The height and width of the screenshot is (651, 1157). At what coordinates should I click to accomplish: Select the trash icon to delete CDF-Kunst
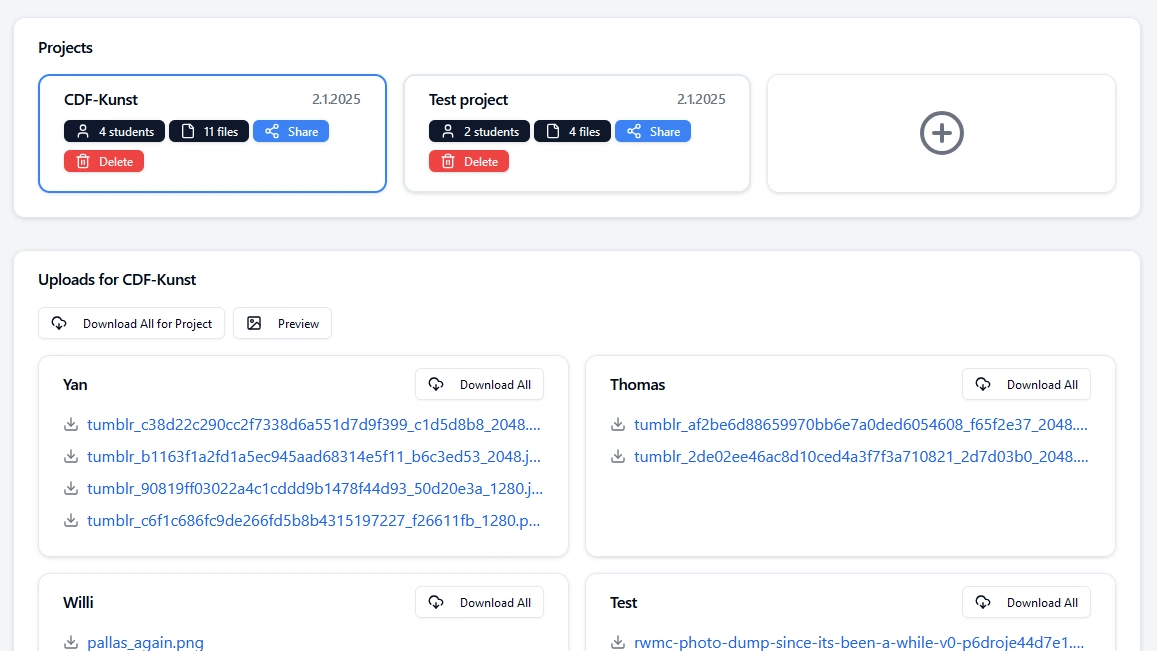point(84,161)
